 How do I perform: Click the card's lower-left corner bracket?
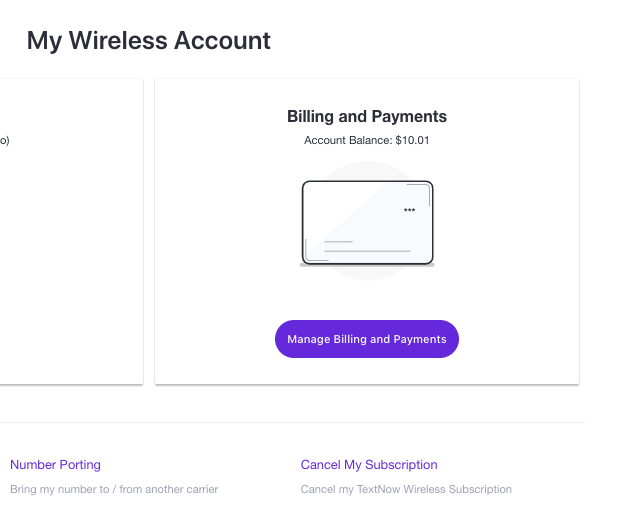click(x=311, y=255)
